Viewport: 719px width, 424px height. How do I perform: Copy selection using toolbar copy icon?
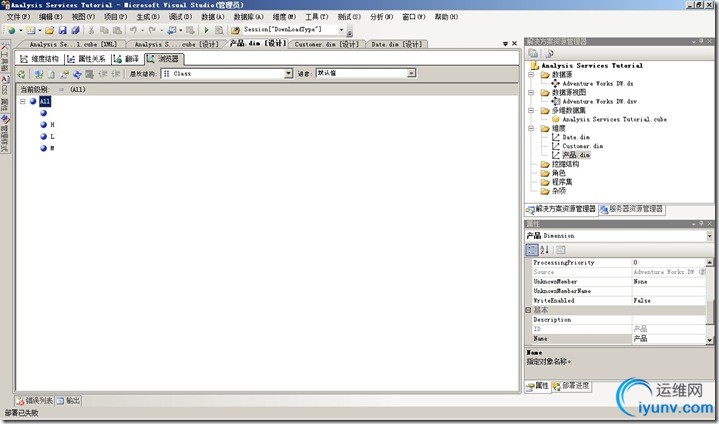coord(104,30)
